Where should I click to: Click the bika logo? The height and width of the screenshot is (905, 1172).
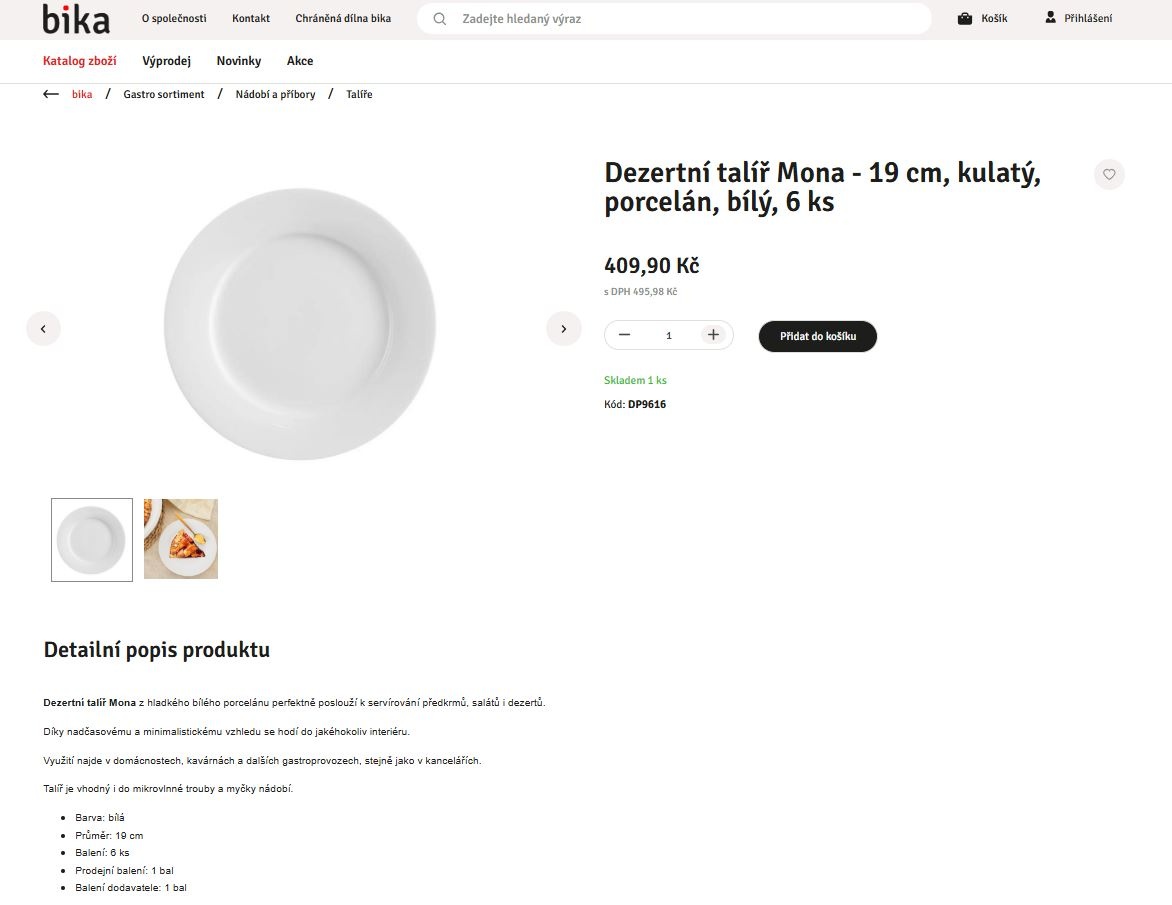tap(76, 19)
